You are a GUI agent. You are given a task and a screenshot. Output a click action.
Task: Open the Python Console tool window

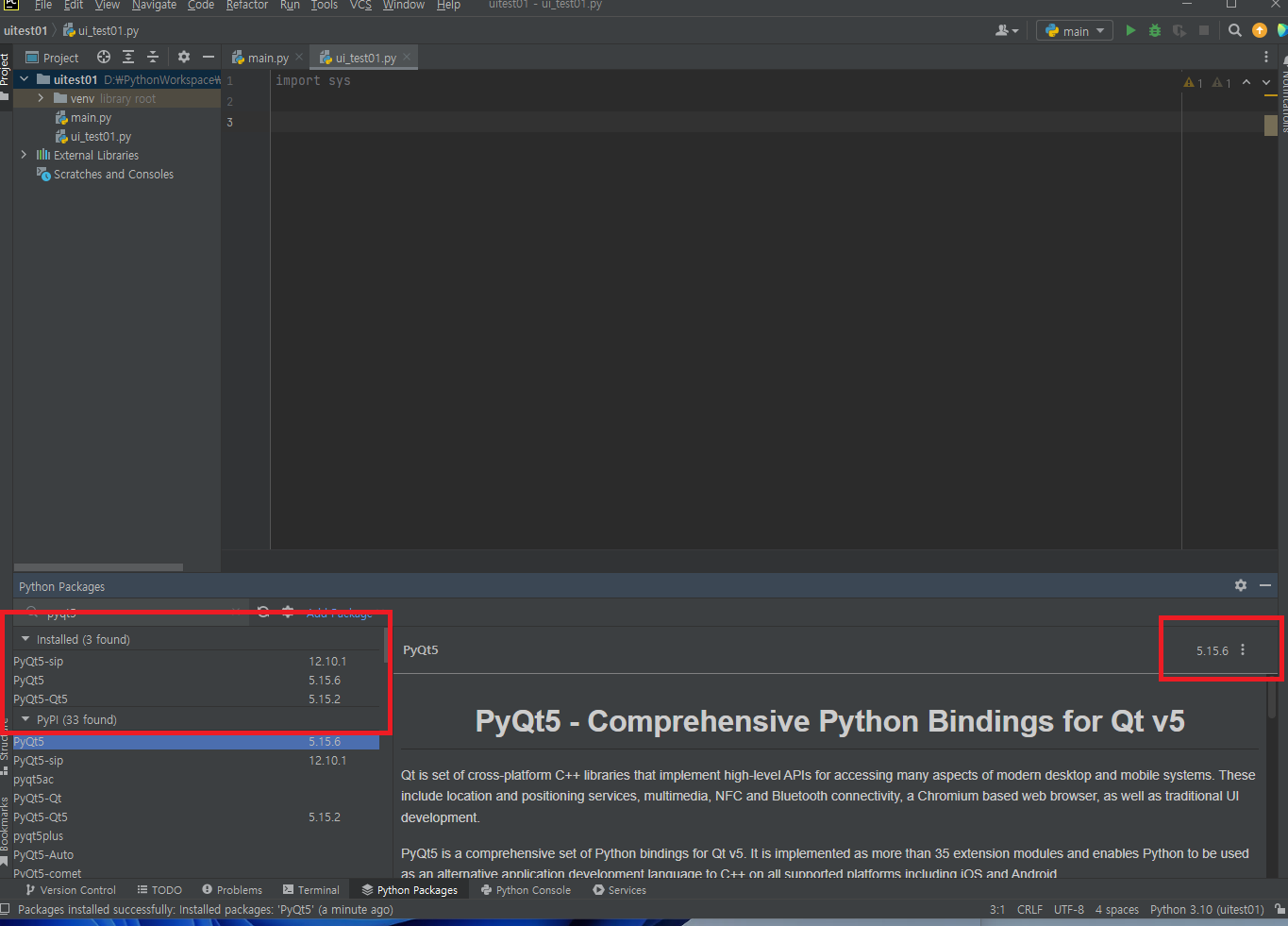coord(526,890)
